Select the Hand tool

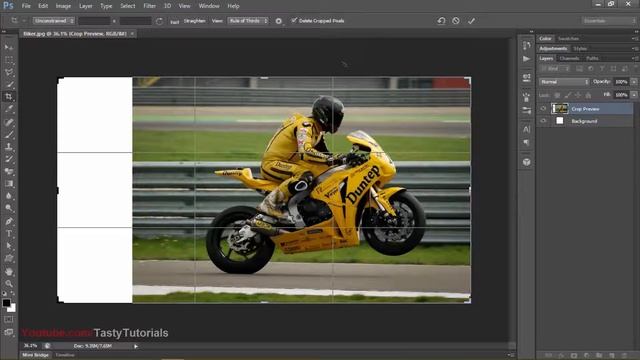tap(9, 271)
